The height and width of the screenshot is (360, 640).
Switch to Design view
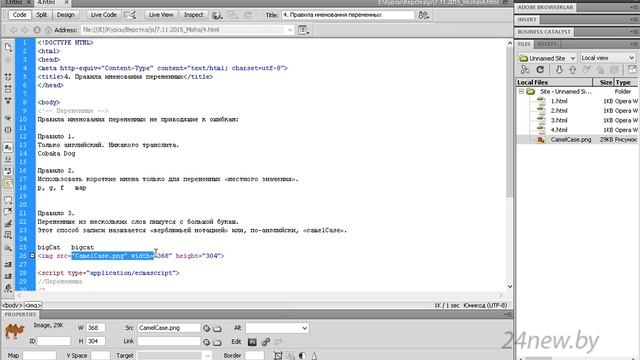(65, 15)
